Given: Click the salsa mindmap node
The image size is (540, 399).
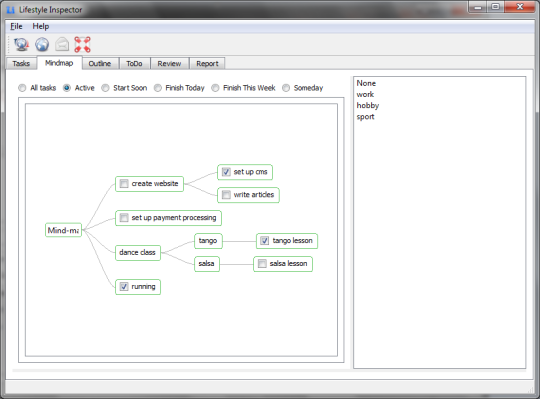Looking at the screenshot, I should coord(207,264).
